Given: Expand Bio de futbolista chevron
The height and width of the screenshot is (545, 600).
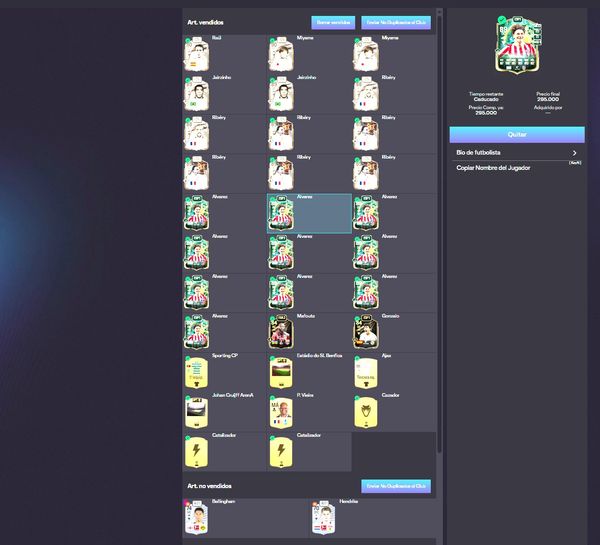Looking at the screenshot, I should pos(574,153).
